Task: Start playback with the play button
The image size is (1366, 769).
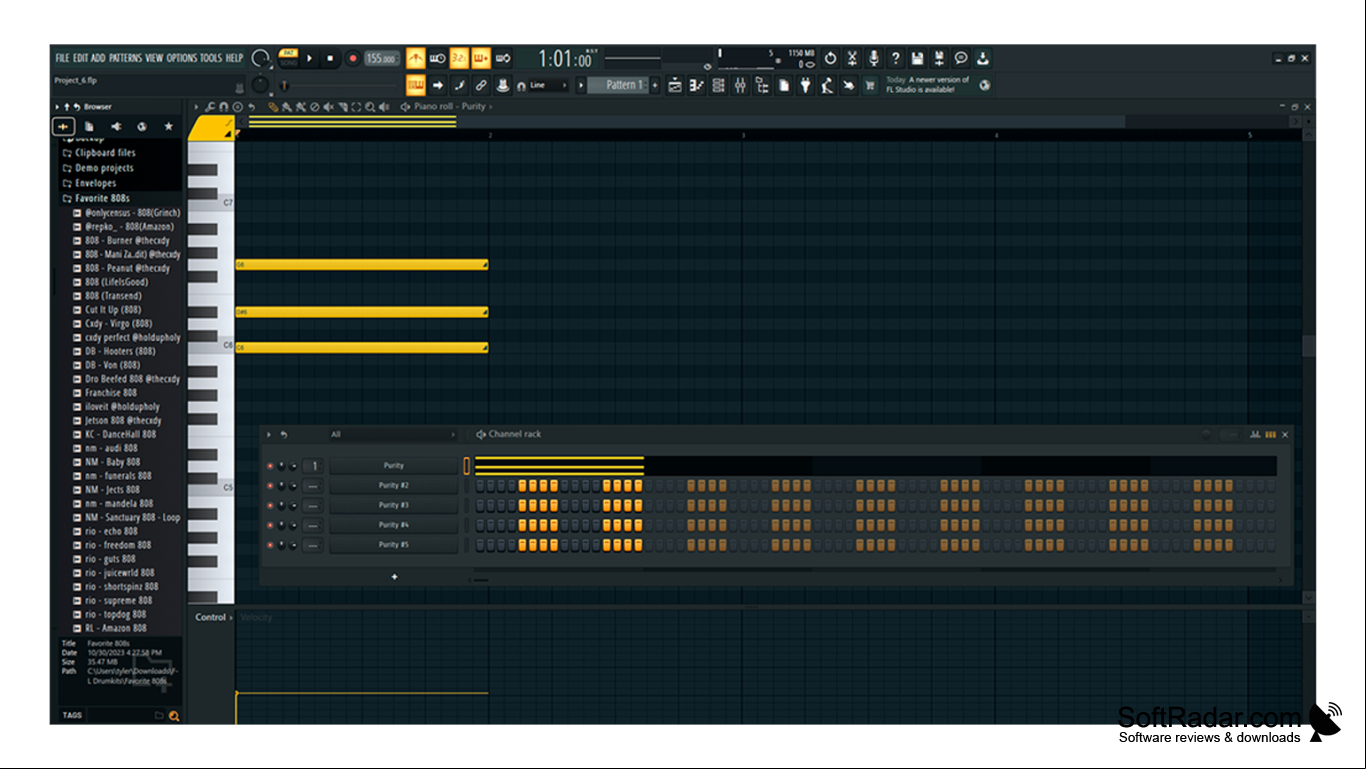Action: (310, 59)
